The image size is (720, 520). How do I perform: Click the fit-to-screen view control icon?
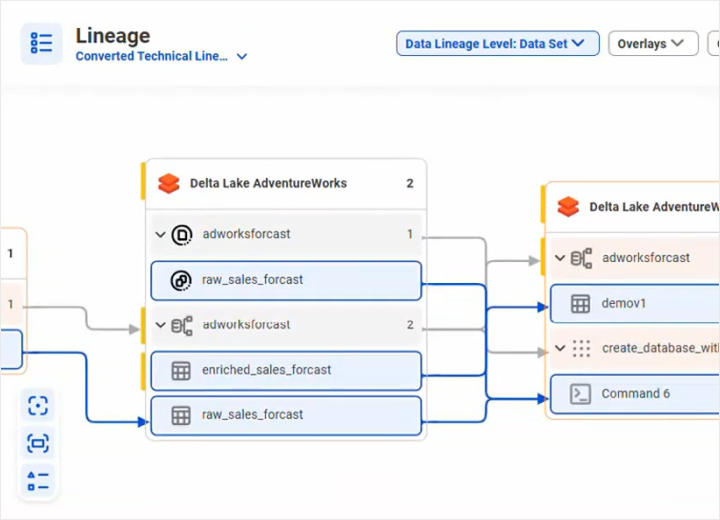click(38, 443)
